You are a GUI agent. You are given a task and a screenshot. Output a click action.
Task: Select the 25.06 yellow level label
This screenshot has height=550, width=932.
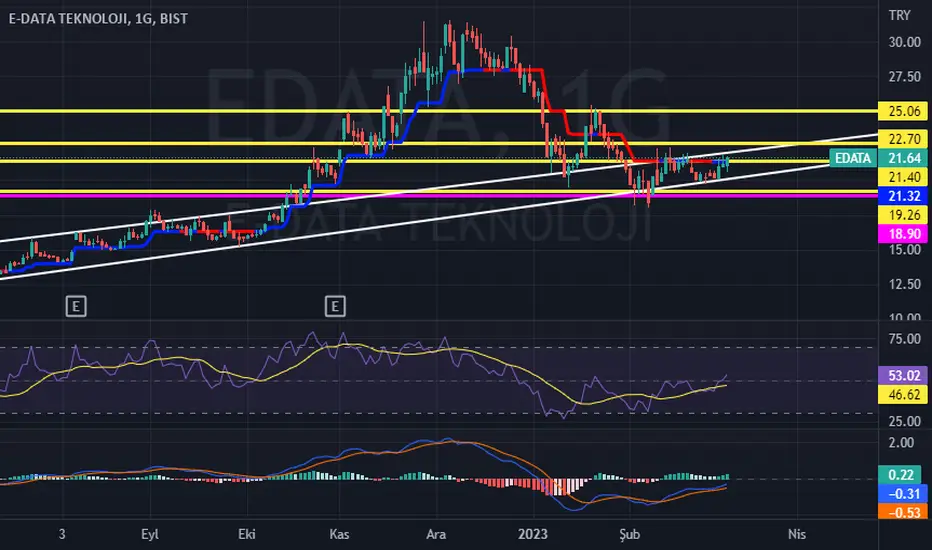(x=903, y=111)
